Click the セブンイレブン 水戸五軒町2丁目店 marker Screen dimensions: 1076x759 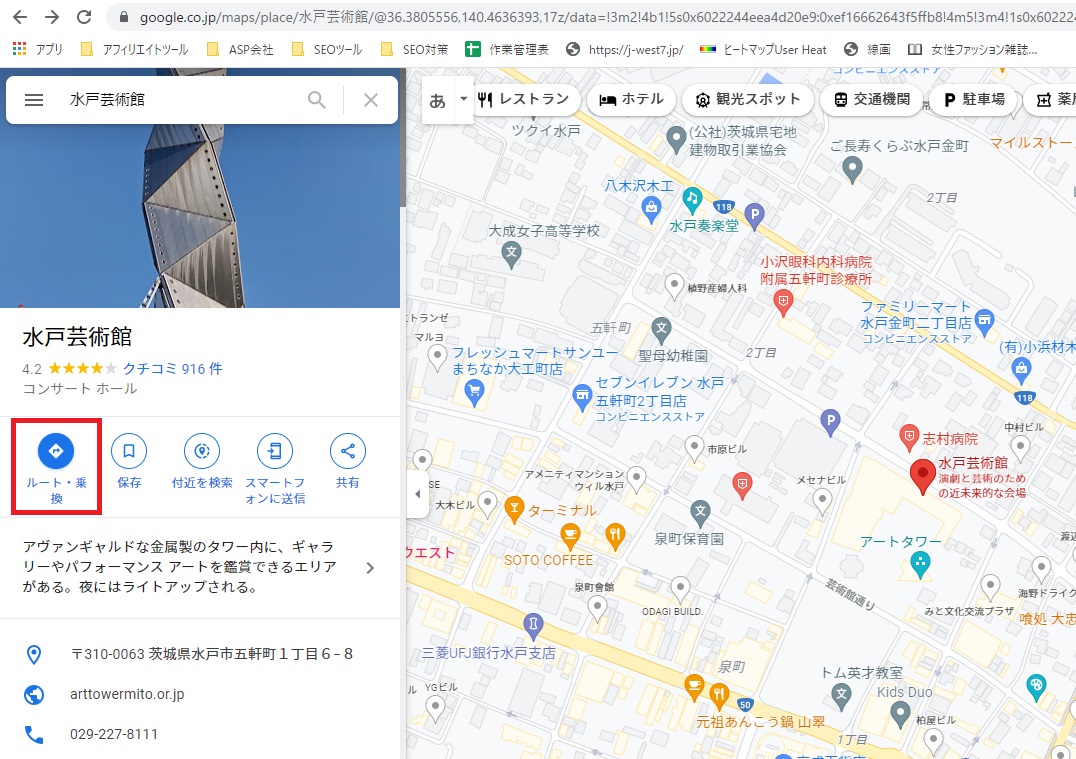582,397
